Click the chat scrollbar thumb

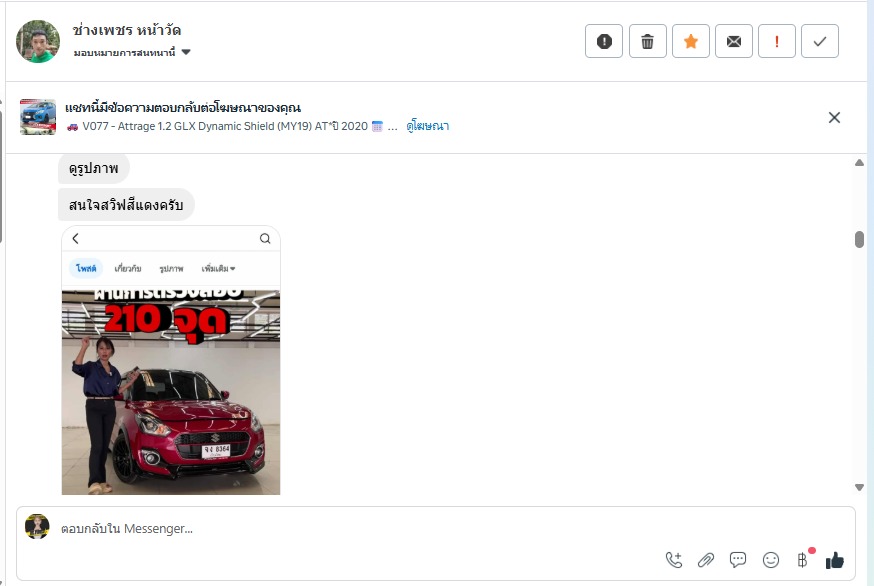pyautogui.click(x=859, y=240)
